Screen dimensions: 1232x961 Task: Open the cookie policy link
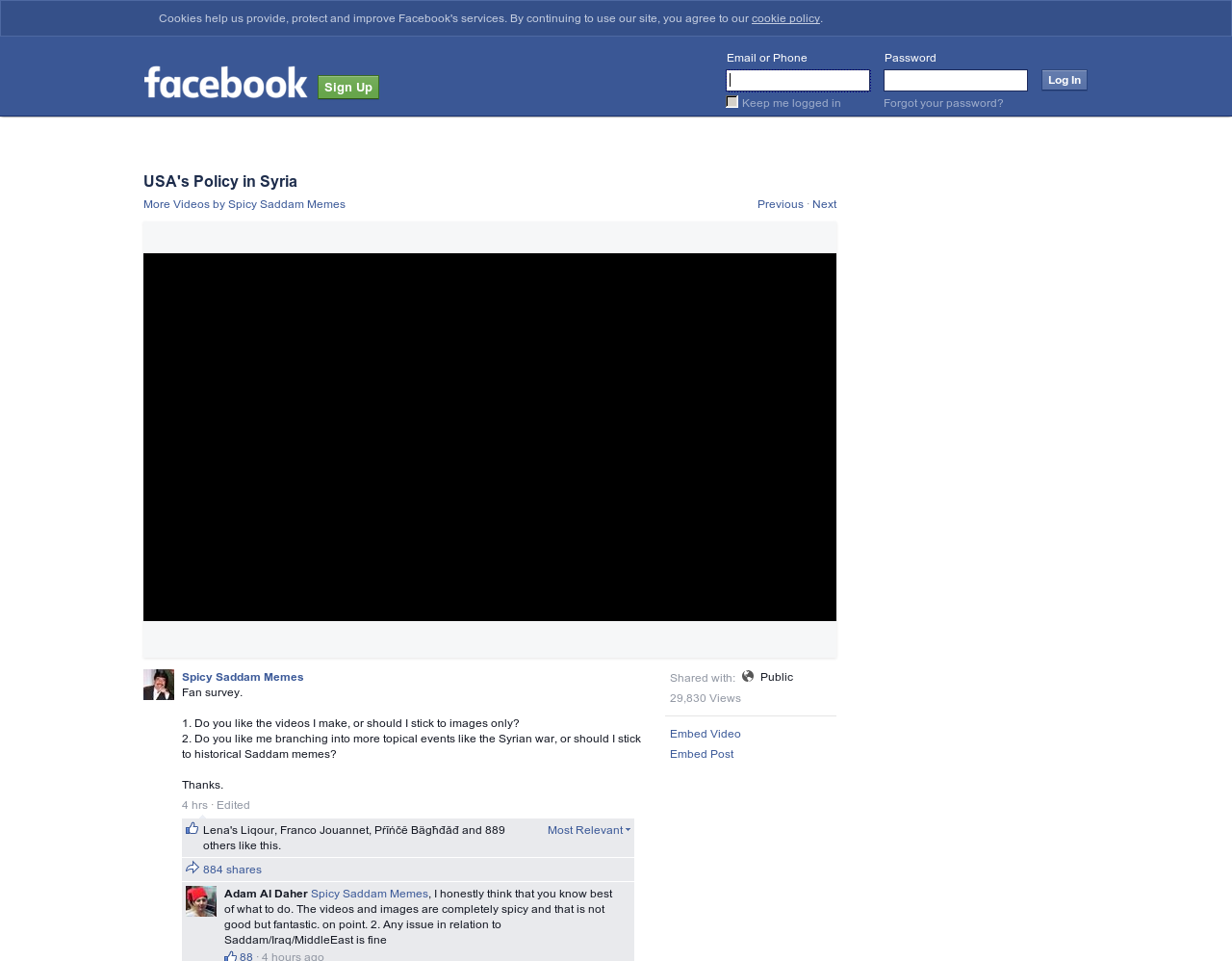(x=785, y=18)
